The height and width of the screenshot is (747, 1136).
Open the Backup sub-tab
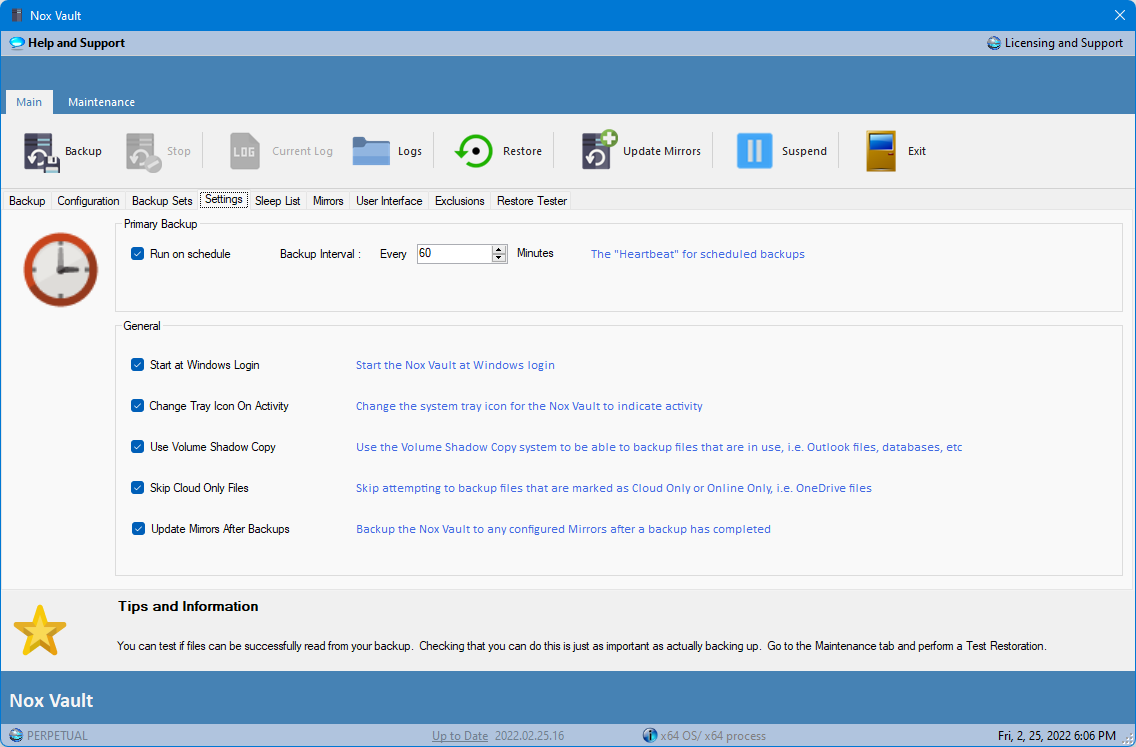(27, 201)
